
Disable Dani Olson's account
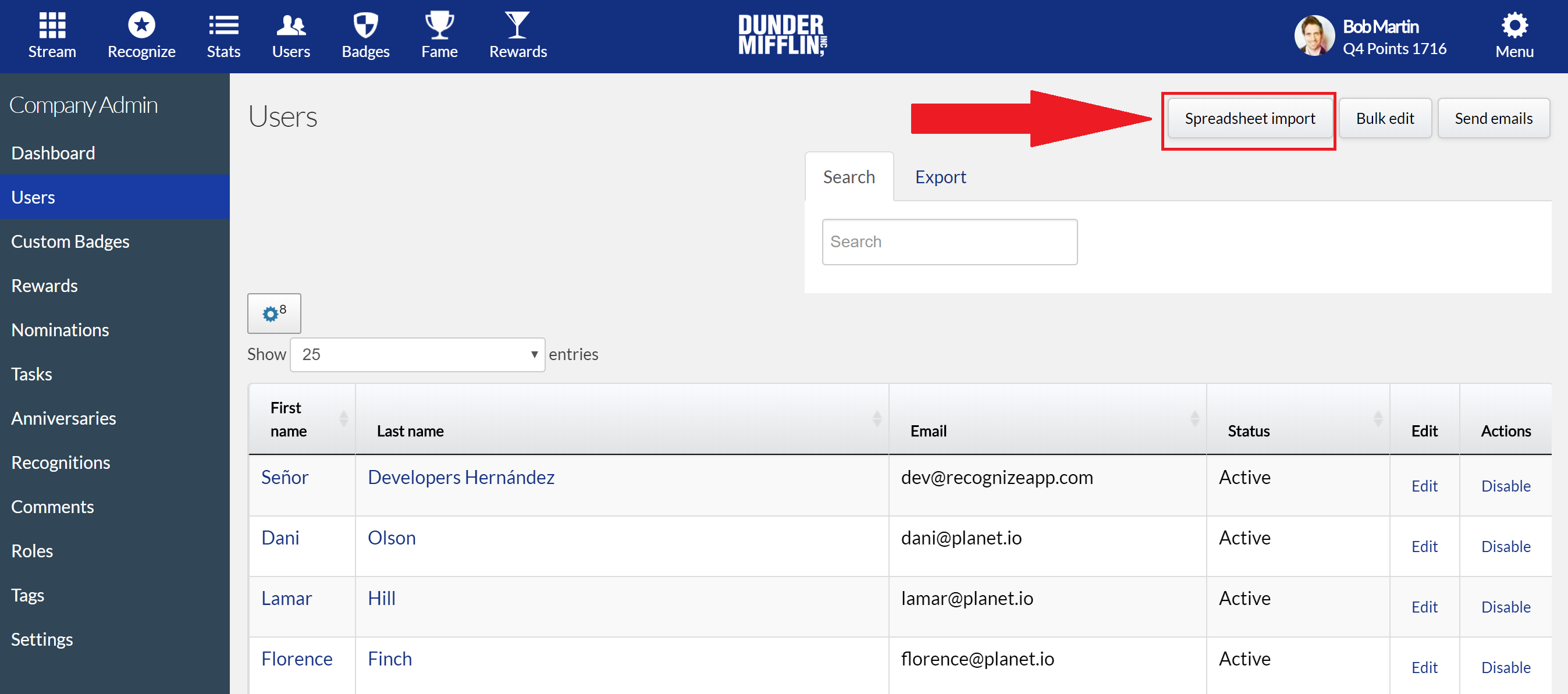pos(1506,546)
